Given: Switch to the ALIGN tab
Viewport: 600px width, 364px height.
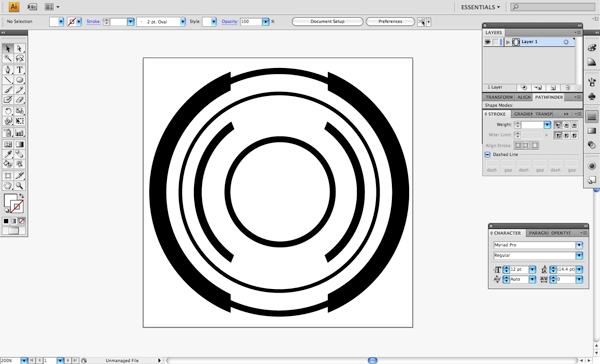Looking at the screenshot, I should (x=524, y=97).
